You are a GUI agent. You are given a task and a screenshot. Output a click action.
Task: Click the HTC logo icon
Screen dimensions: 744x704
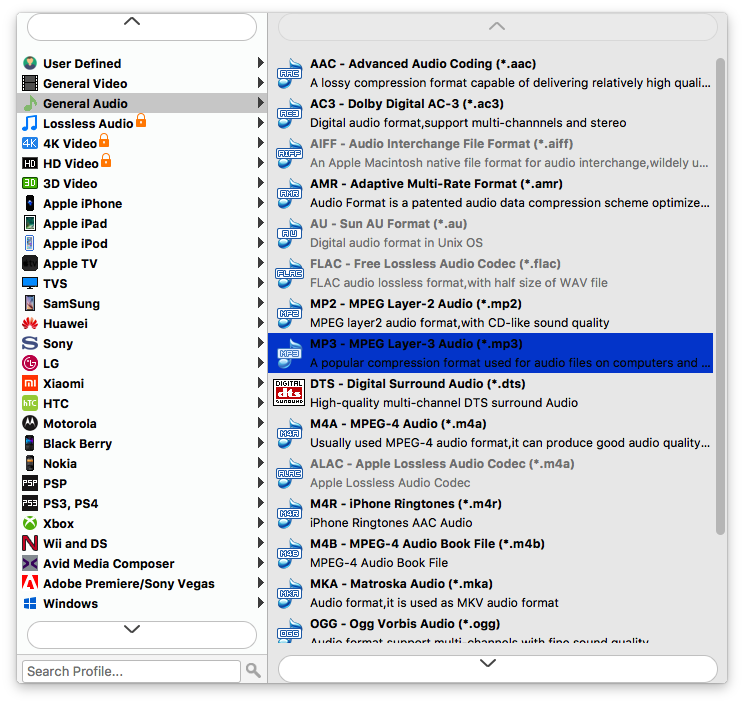pos(30,403)
